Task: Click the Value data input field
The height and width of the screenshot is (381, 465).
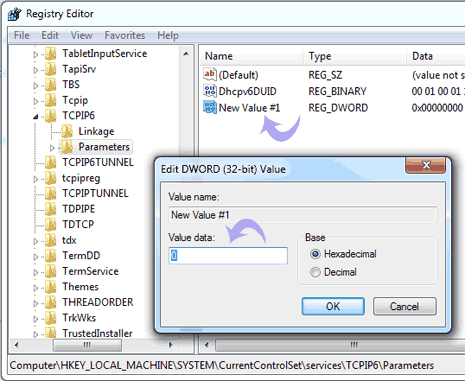Action: (228, 256)
